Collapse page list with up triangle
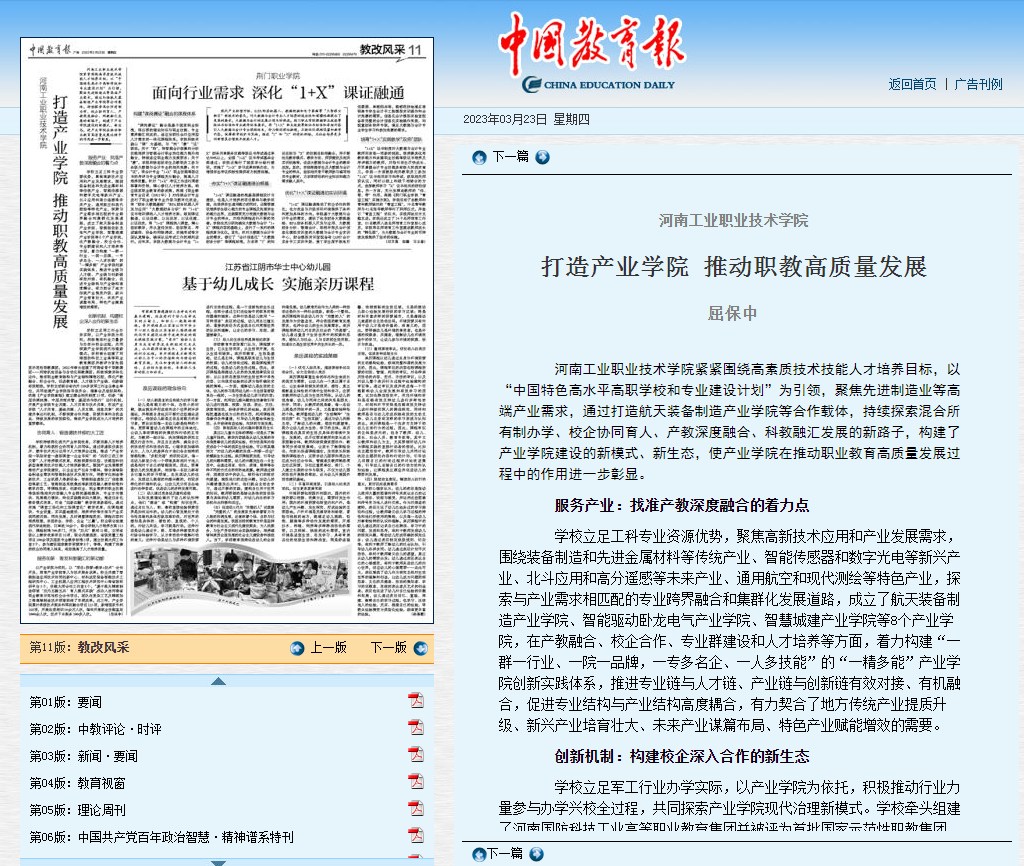 (219, 681)
